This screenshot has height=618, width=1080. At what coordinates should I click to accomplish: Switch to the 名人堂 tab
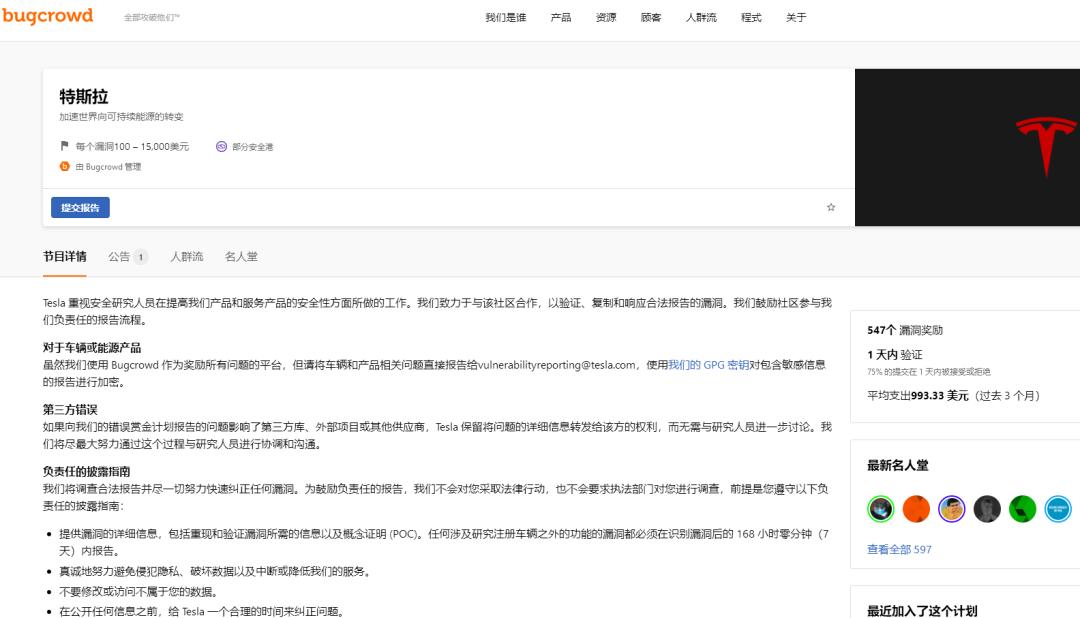pyautogui.click(x=240, y=256)
